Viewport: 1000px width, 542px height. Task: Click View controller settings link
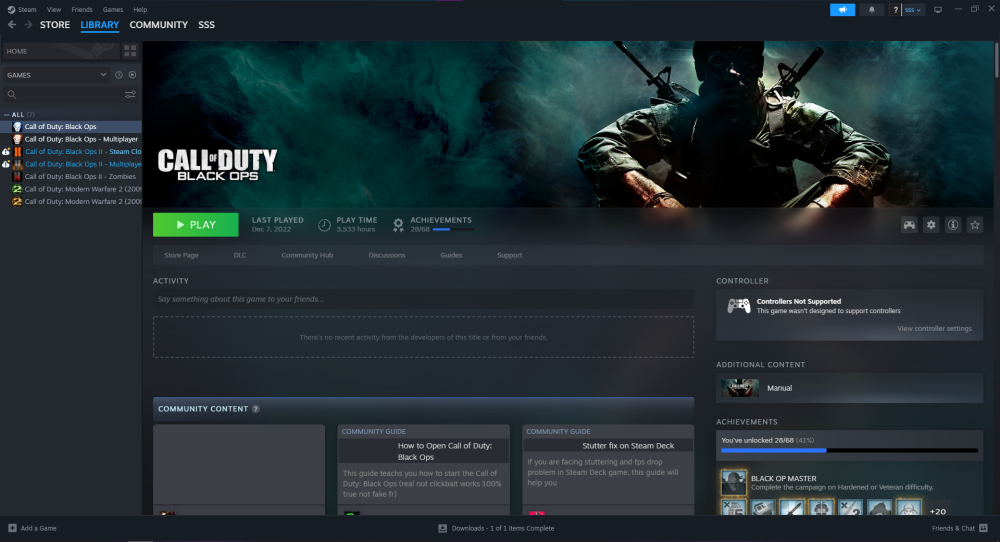tap(933, 329)
